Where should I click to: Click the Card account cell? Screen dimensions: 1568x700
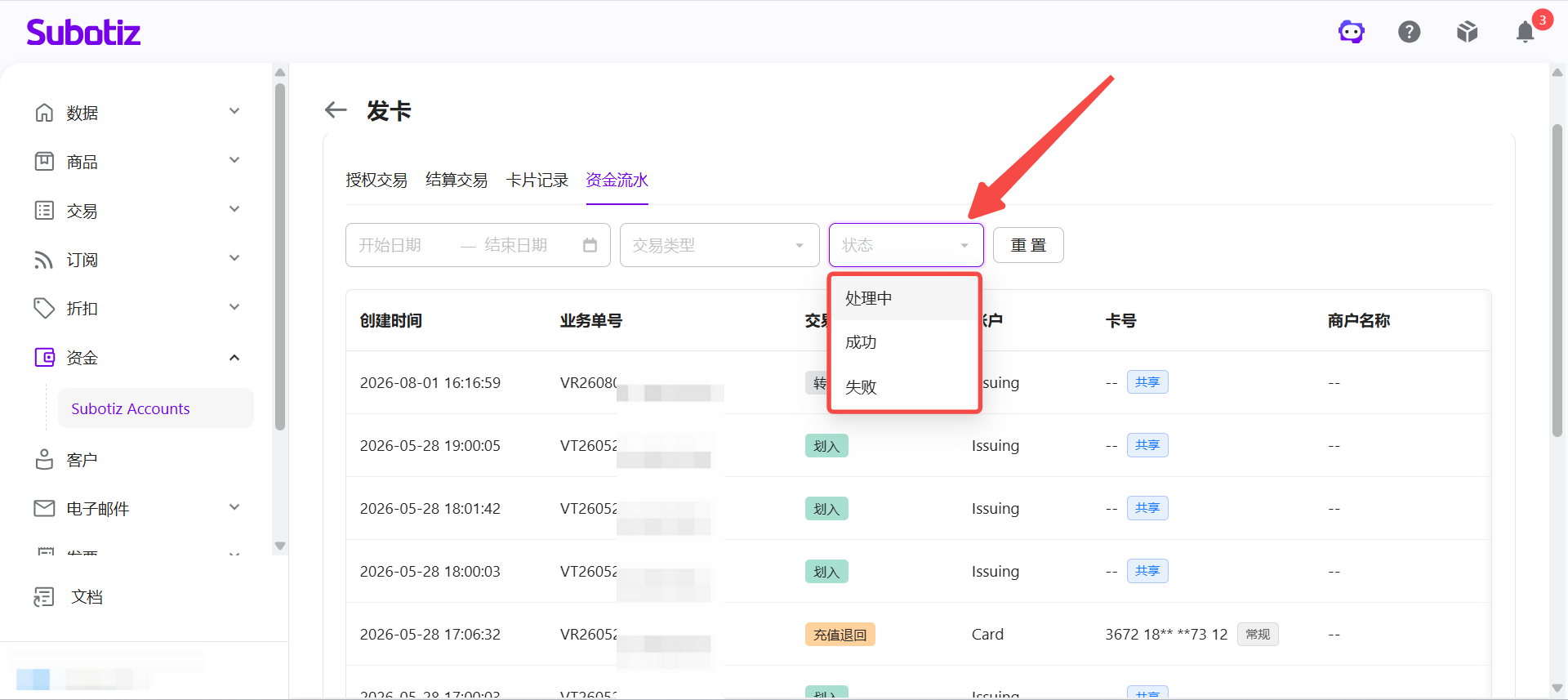(987, 635)
